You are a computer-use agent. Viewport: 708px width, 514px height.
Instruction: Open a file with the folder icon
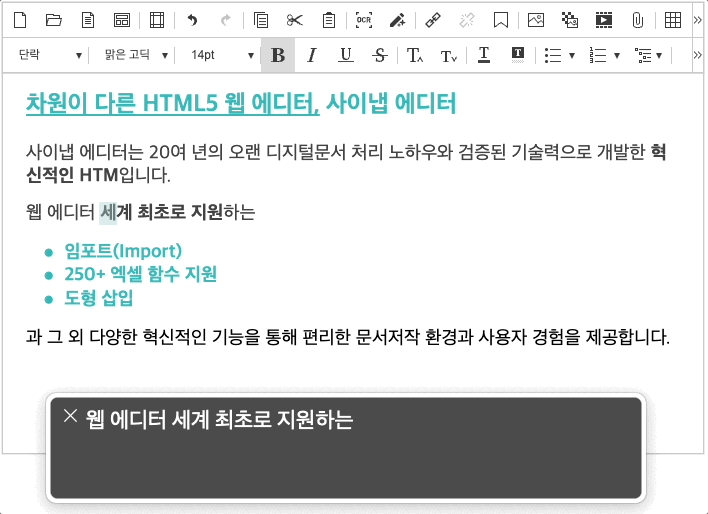(54, 19)
